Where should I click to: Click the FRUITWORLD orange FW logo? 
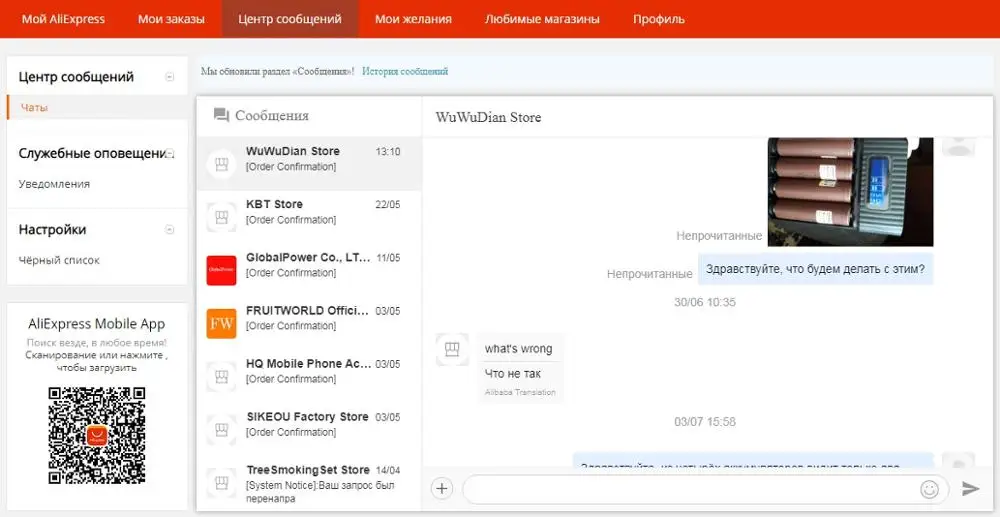pyautogui.click(x=221, y=323)
